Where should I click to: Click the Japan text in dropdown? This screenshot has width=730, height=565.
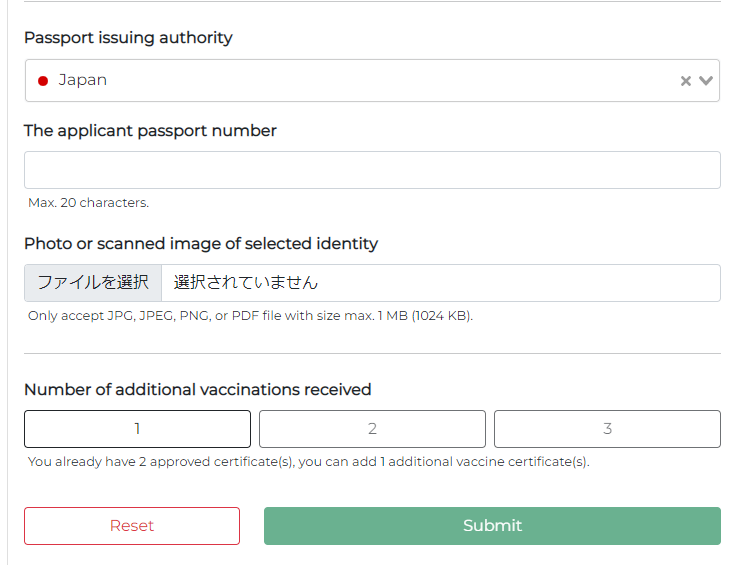coord(82,80)
